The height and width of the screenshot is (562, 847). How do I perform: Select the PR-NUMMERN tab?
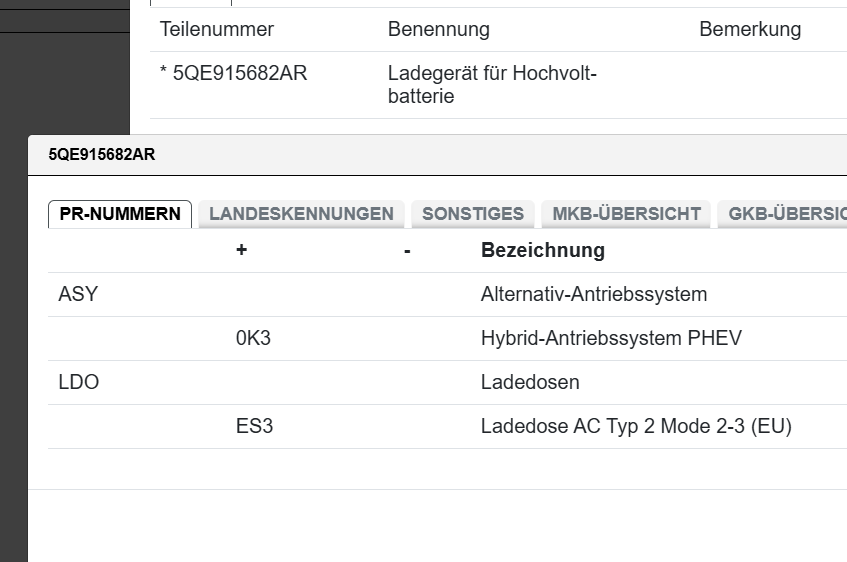point(120,214)
